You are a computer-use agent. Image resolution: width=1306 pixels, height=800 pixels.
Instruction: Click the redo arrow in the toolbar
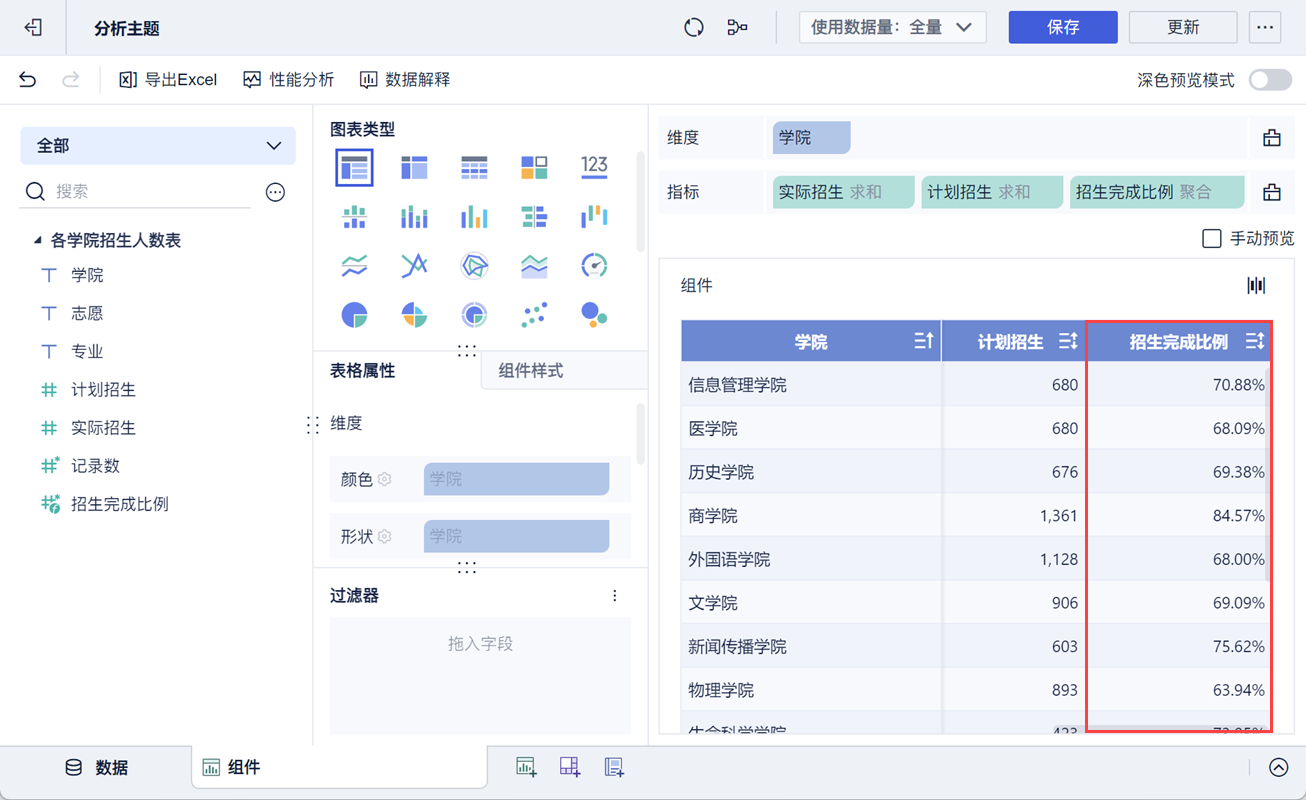tap(70, 80)
